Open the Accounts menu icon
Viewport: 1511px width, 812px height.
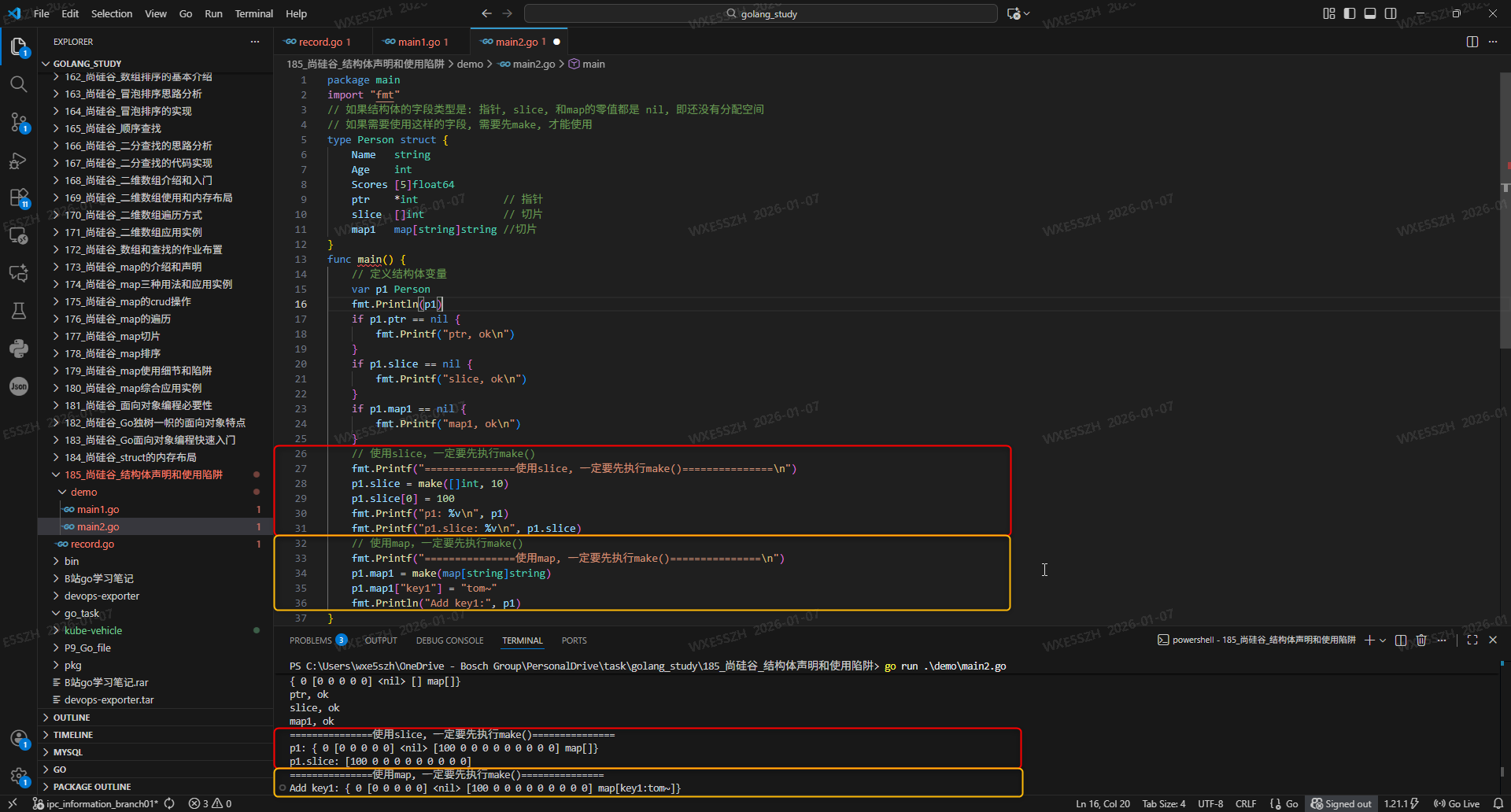click(x=19, y=739)
